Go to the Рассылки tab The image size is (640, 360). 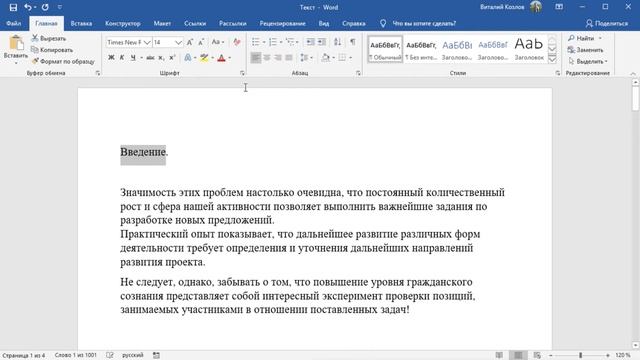coord(233,23)
